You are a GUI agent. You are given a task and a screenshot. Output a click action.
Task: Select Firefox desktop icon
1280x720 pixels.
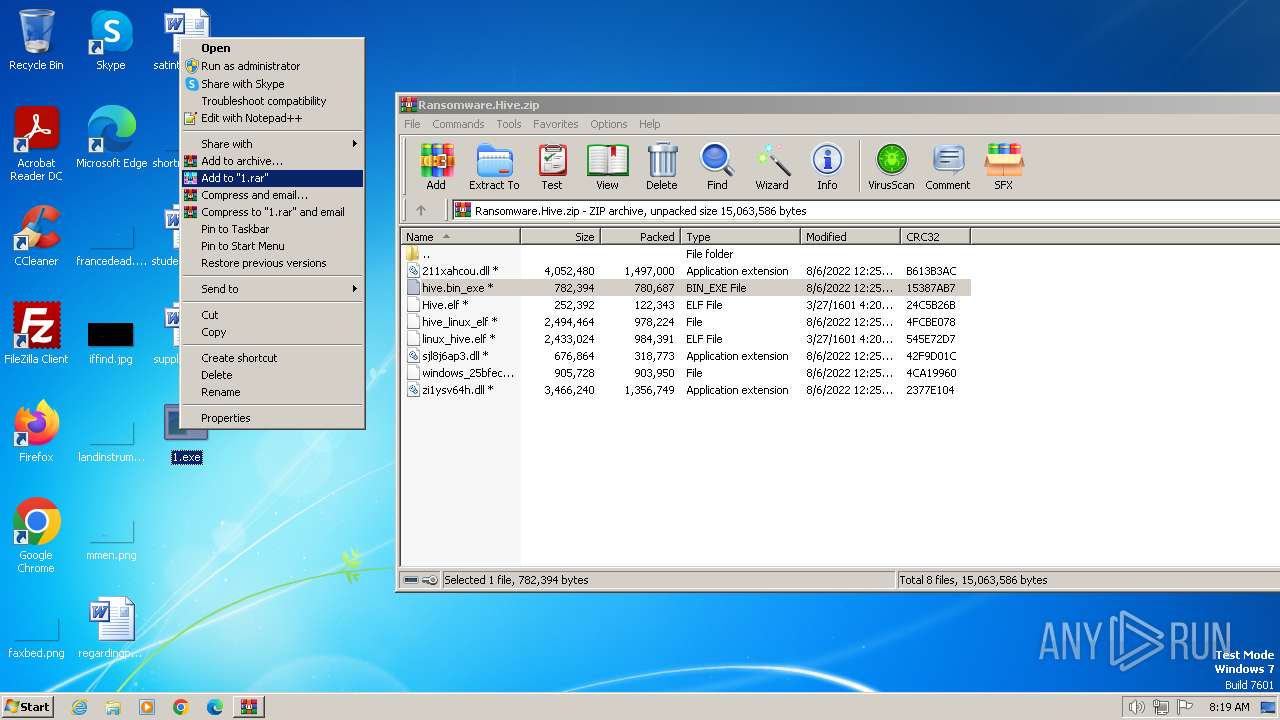click(x=36, y=432)
